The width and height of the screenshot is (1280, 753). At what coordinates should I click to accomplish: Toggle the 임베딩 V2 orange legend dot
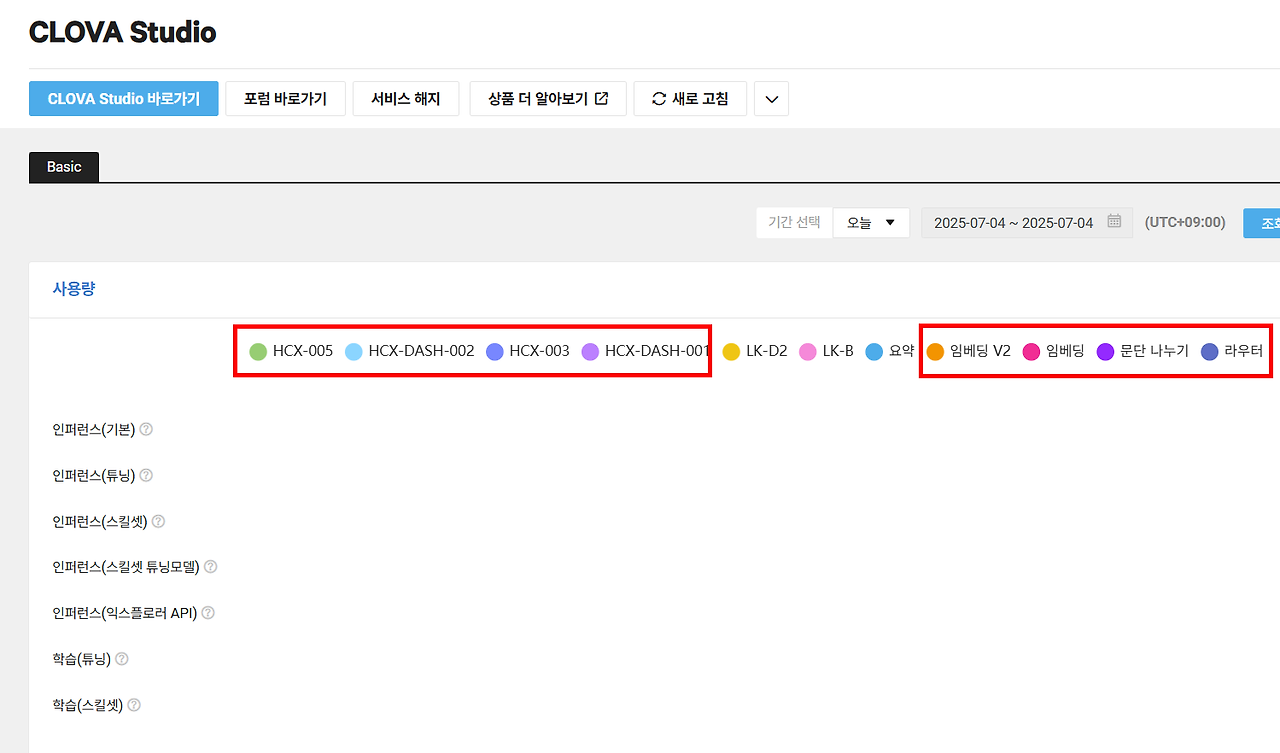click(935, 352)
